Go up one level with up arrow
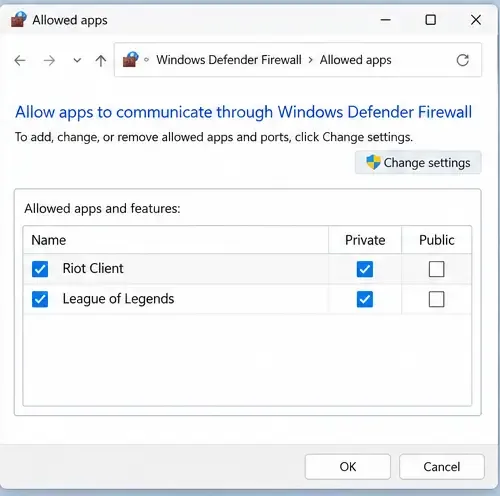500x496 pixels. click(101, 61)
